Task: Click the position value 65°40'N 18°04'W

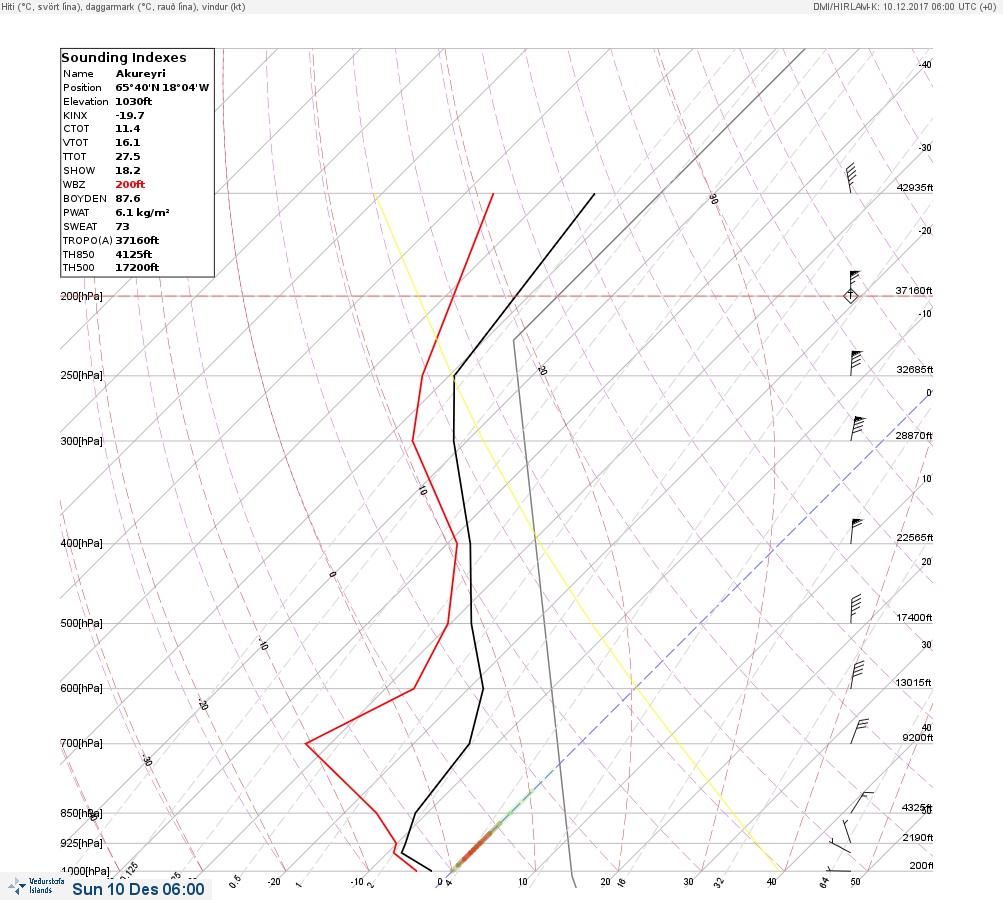Action: click(162, 88)
